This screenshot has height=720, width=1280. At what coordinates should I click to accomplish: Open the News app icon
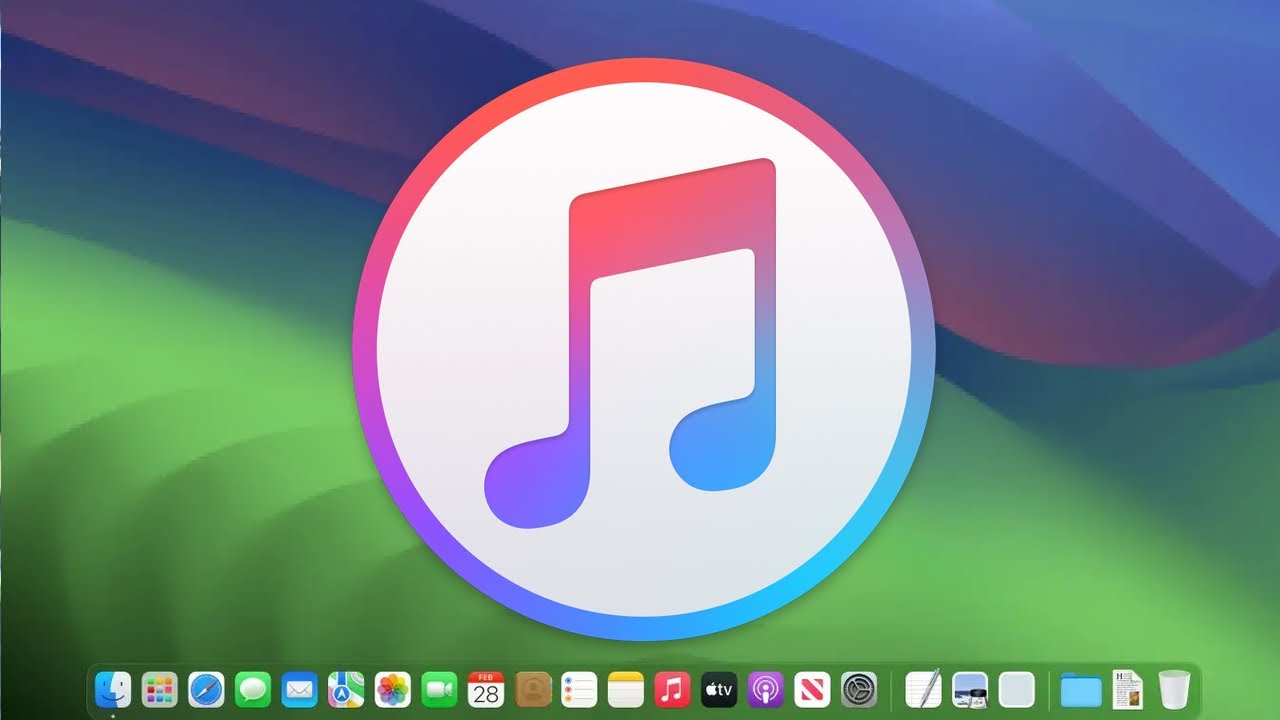813,689
